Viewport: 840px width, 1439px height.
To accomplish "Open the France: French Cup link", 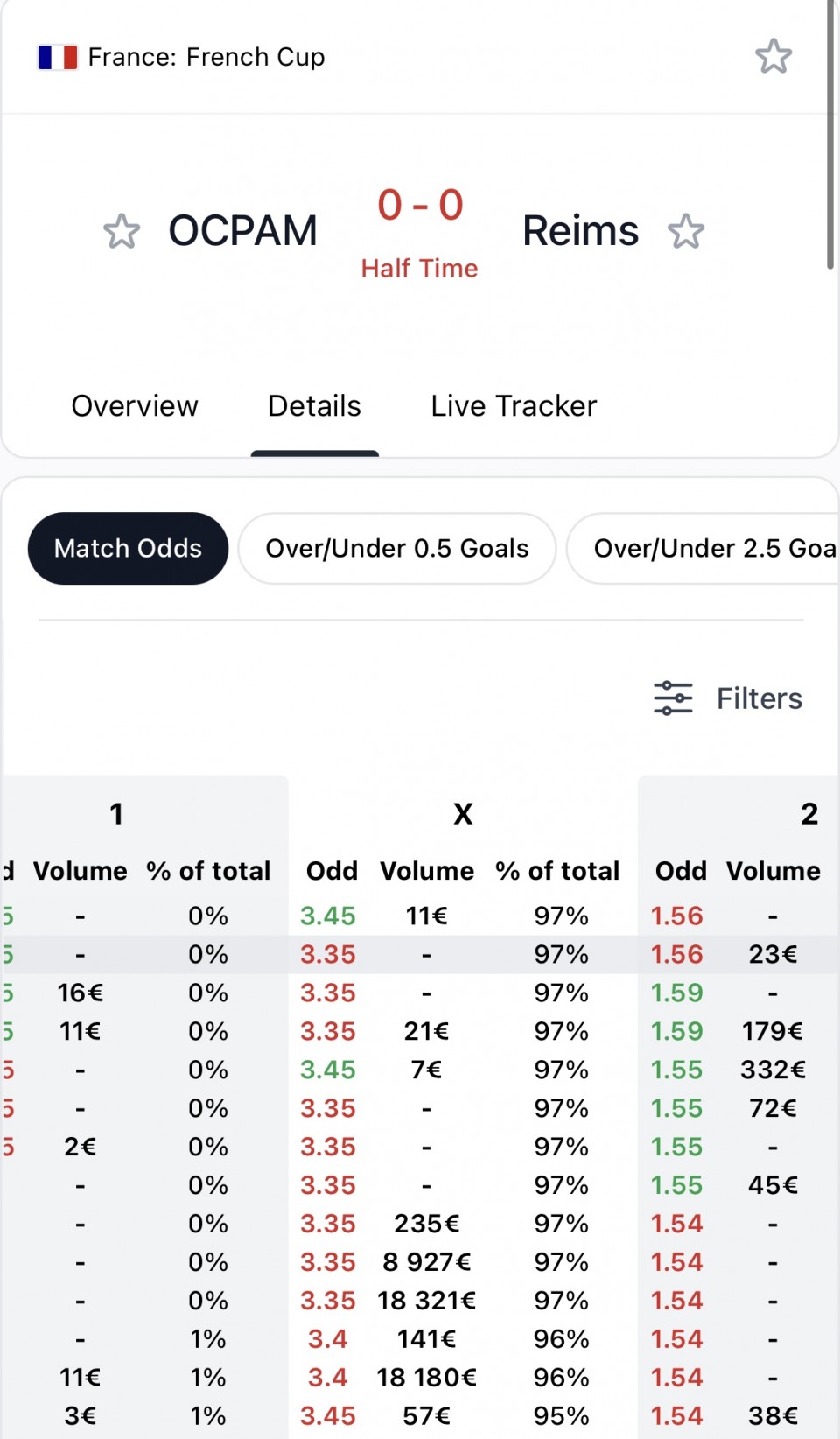I will pos(206,58).
